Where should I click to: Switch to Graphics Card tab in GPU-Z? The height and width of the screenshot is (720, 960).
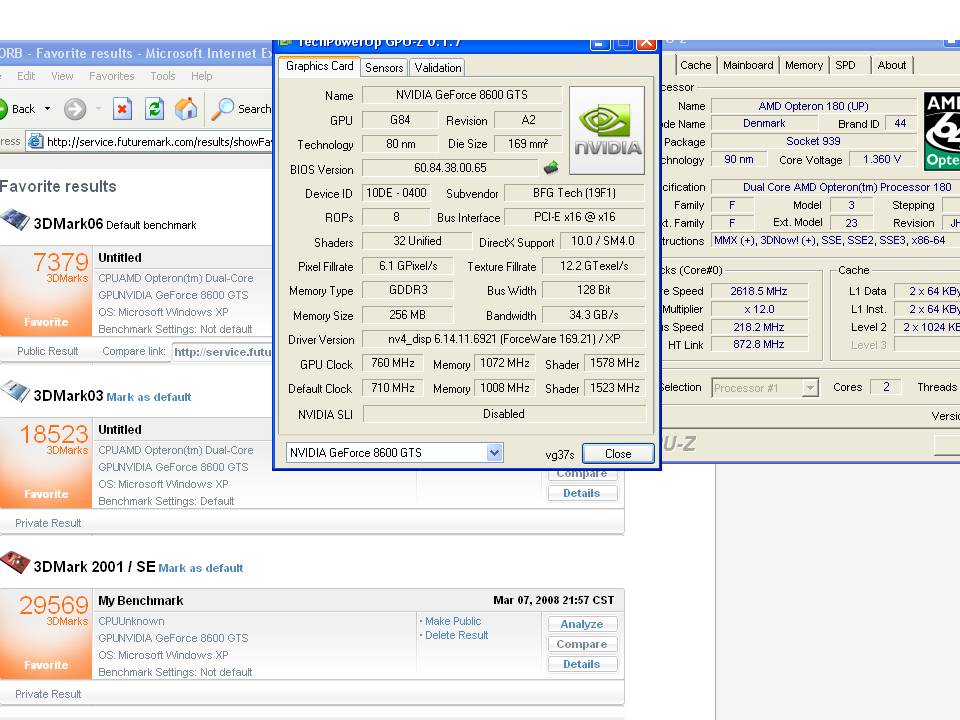(319, 66)
